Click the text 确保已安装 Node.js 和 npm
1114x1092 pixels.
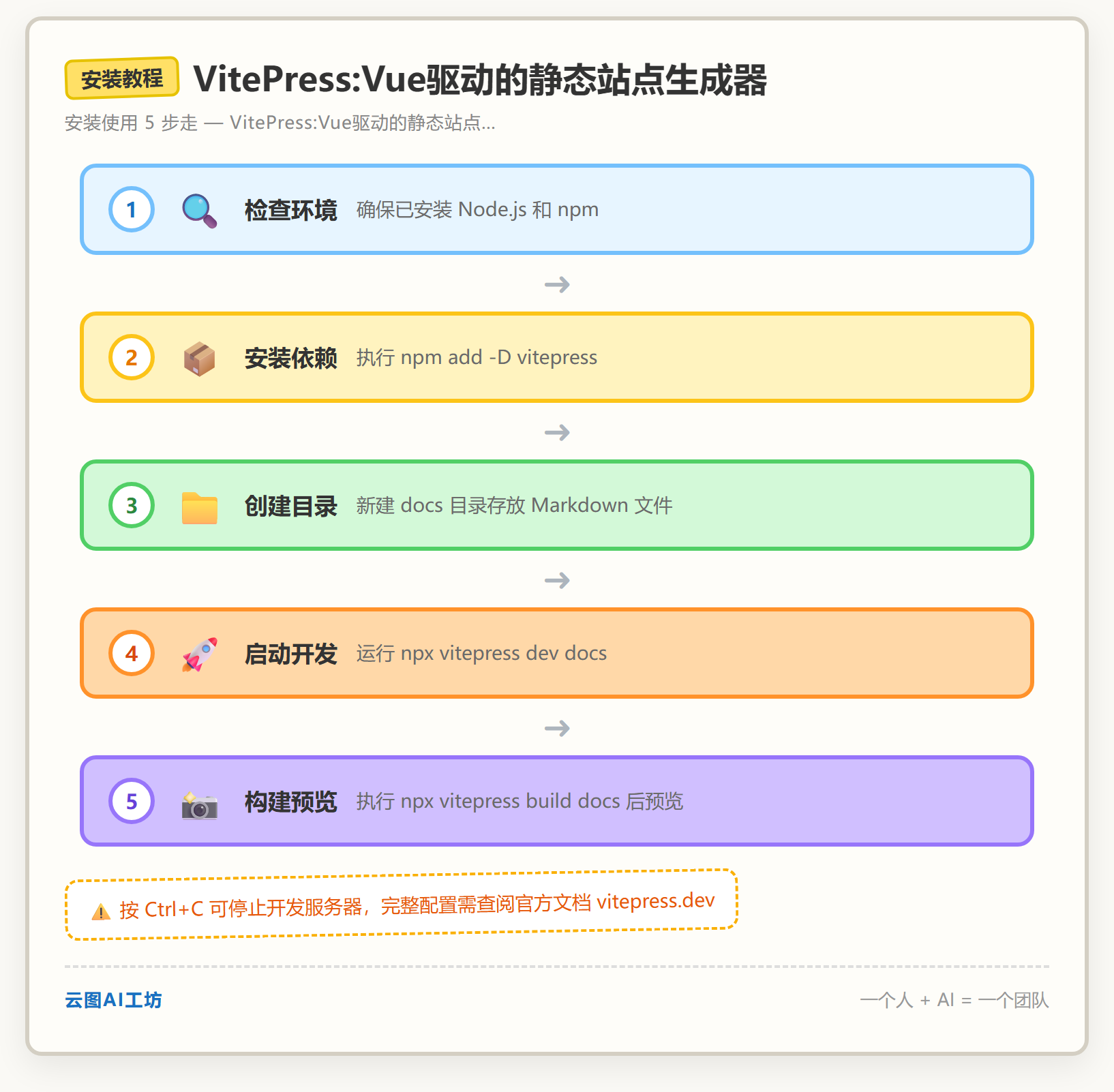pyautogui.click(x=477, y=210)
